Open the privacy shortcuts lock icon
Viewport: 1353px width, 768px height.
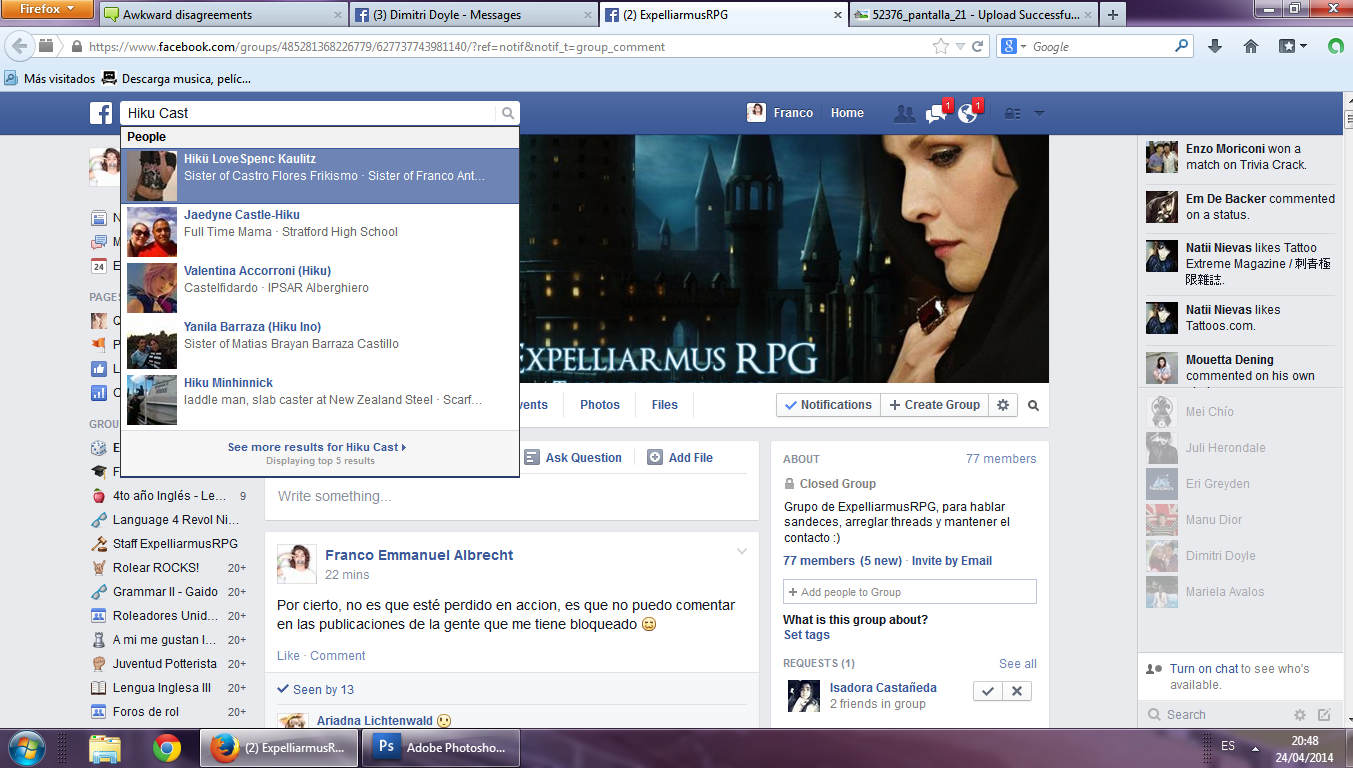click(1012, 114)
